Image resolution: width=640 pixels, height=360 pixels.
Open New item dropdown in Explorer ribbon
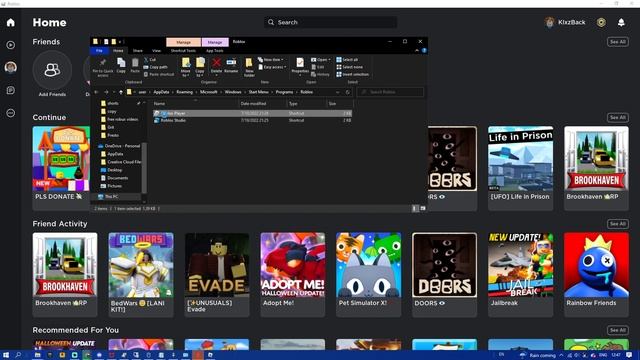pos(270,60)
